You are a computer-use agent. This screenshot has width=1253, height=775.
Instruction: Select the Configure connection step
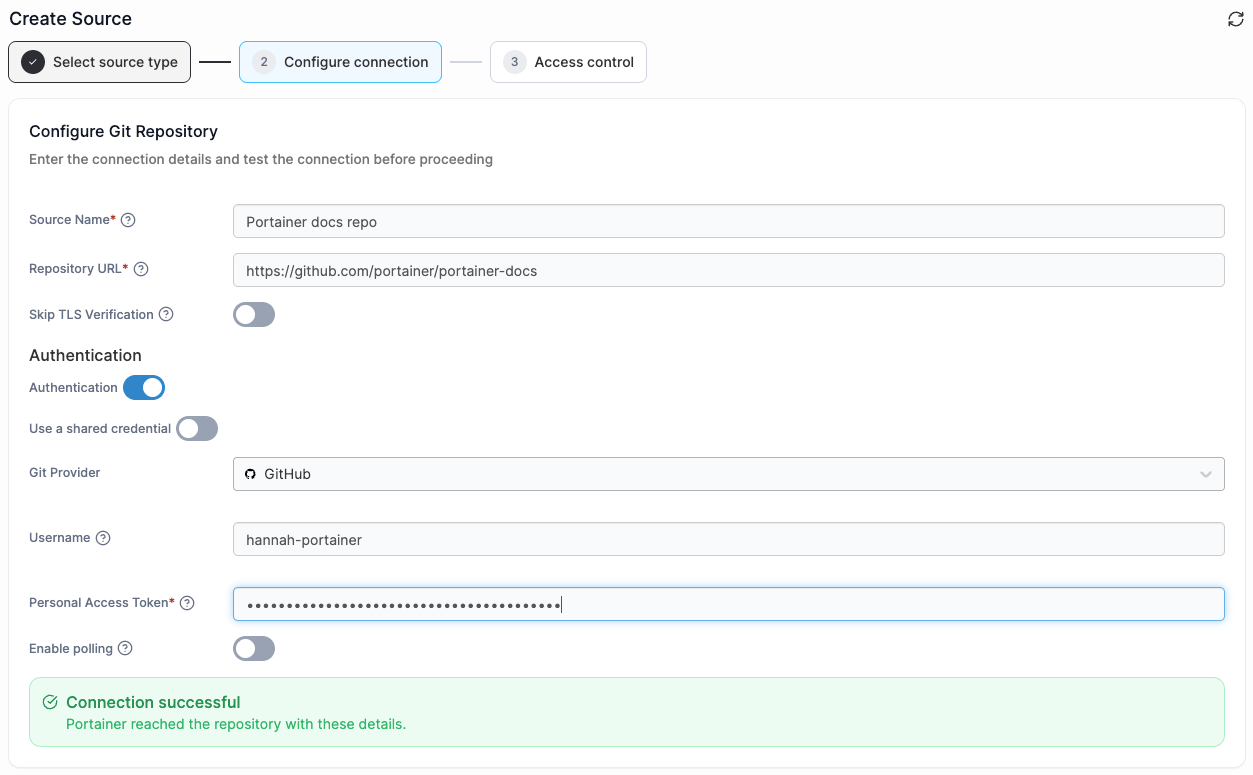[x=340, y=62]
